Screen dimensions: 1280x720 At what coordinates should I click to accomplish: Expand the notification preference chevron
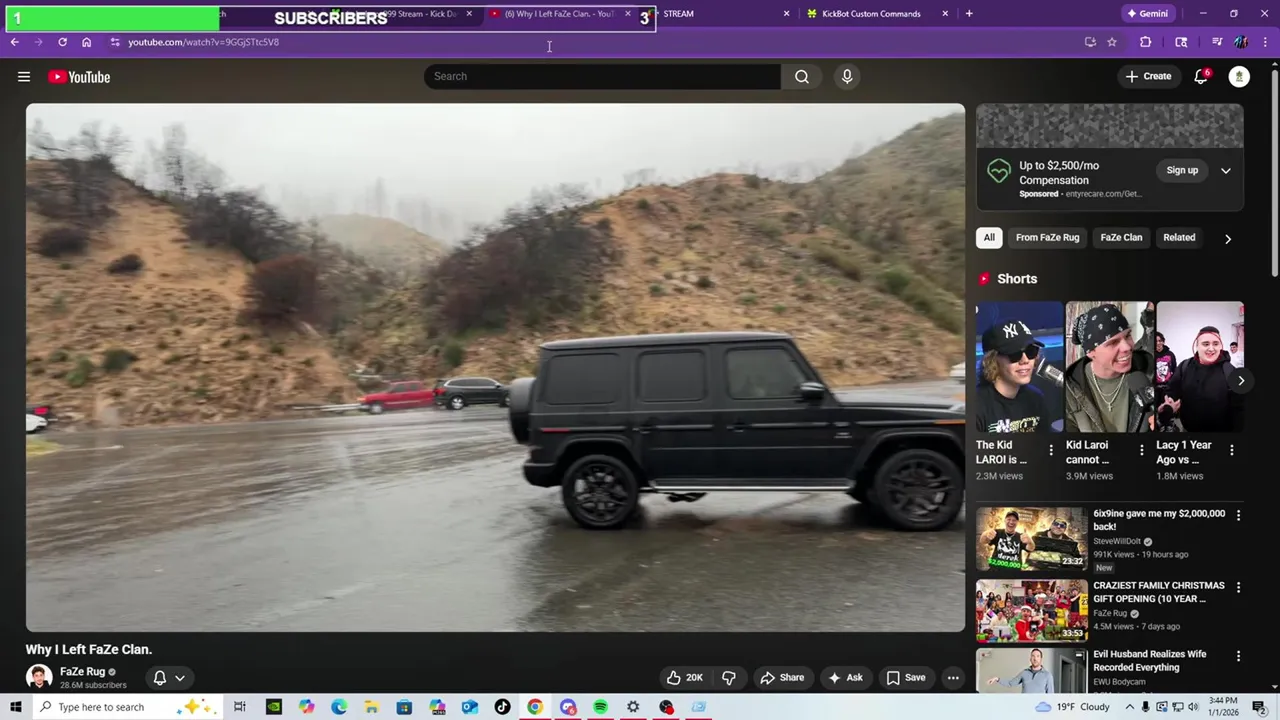coord(180,677)
